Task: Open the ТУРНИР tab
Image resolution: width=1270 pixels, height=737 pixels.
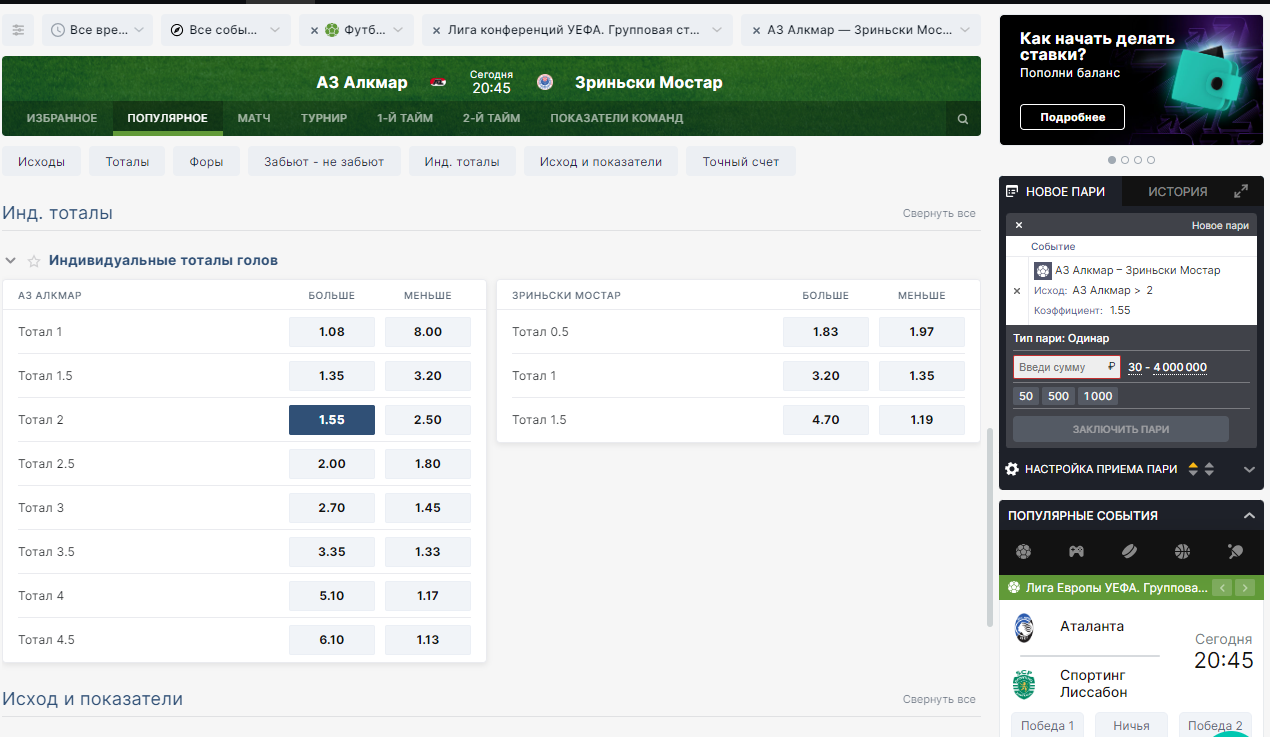Action: [x=324, y=118]
